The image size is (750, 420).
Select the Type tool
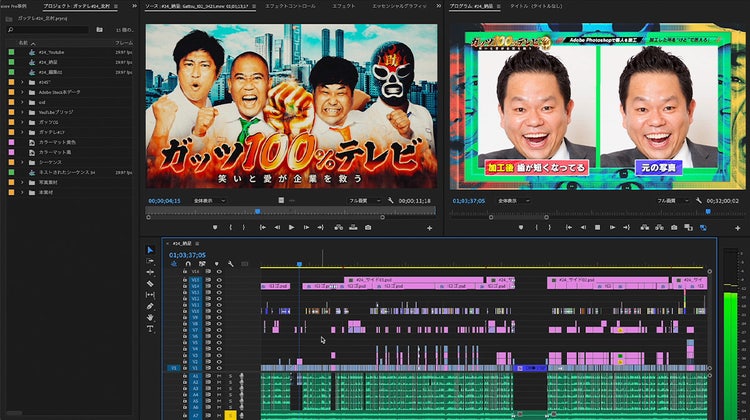(x=150, y=329)
